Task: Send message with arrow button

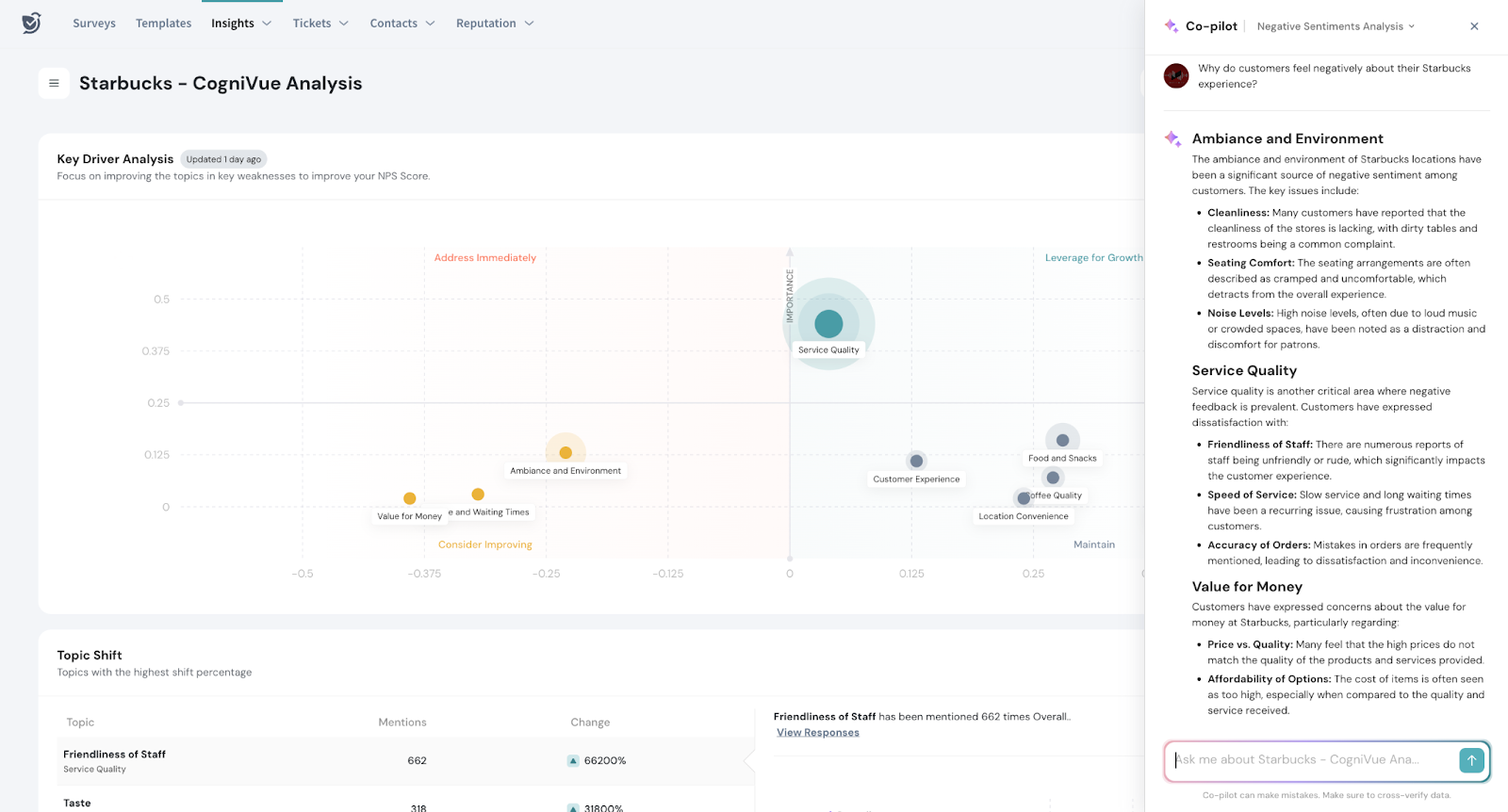Action: pos(1470,760)
